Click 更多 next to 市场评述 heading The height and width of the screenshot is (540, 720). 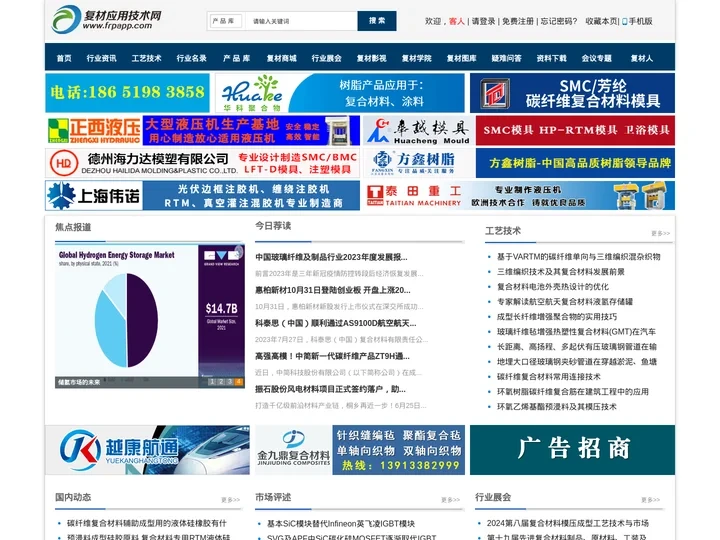click(x=450, y=500)
